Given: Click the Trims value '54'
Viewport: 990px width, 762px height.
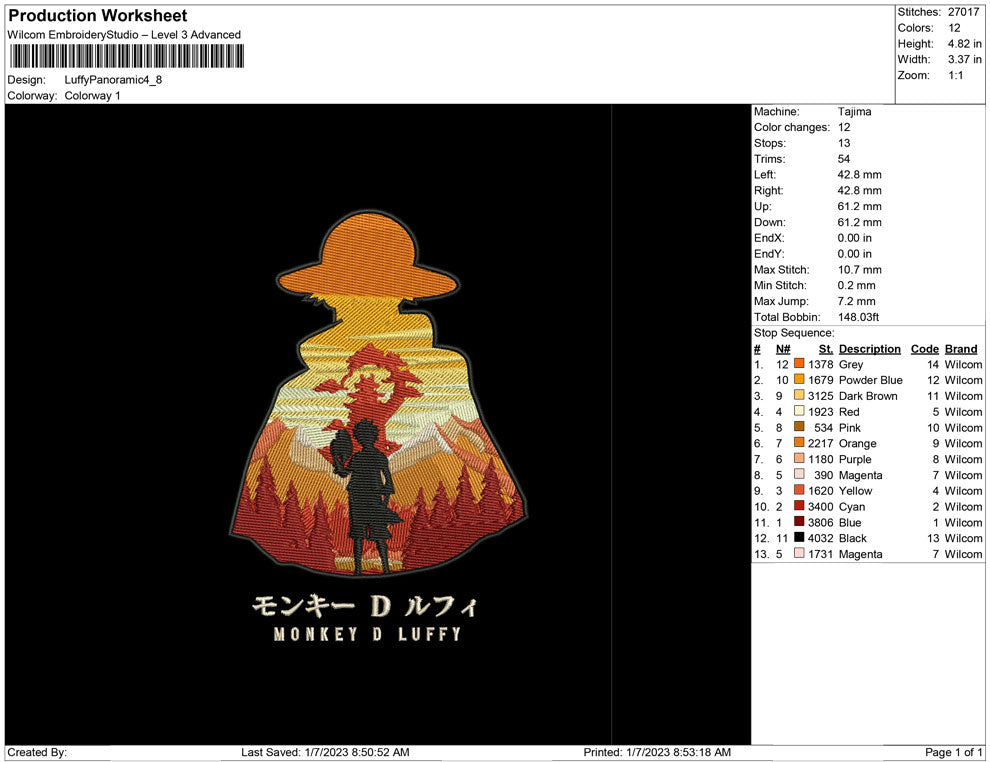Looking at the screenshot, I should pos(844,158).
